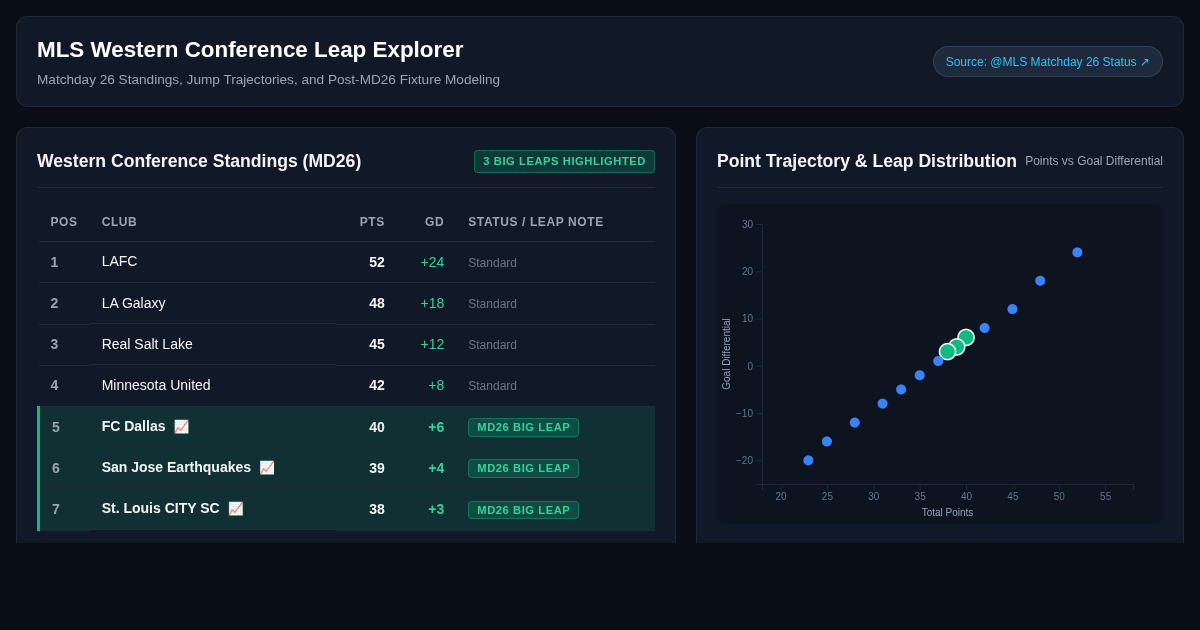Click Minnesota United's 42 points value
The height and width of the screenshot is (630, 1200).
coord(377,385)
